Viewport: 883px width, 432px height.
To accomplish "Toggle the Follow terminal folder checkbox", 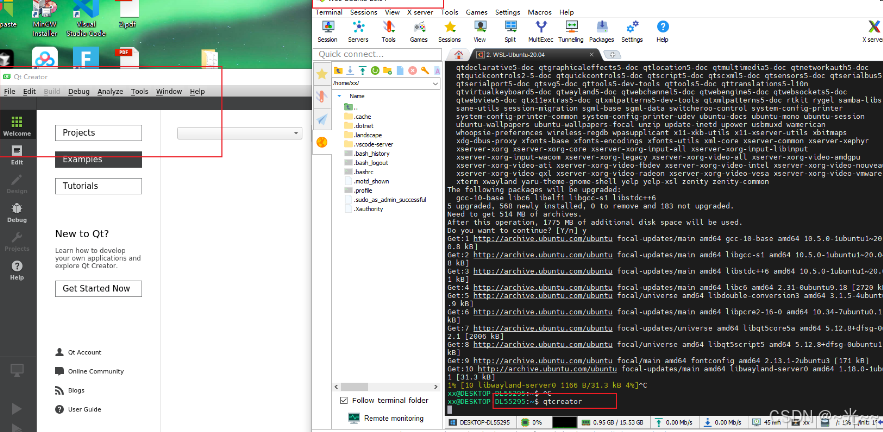I will pos(344,400).
